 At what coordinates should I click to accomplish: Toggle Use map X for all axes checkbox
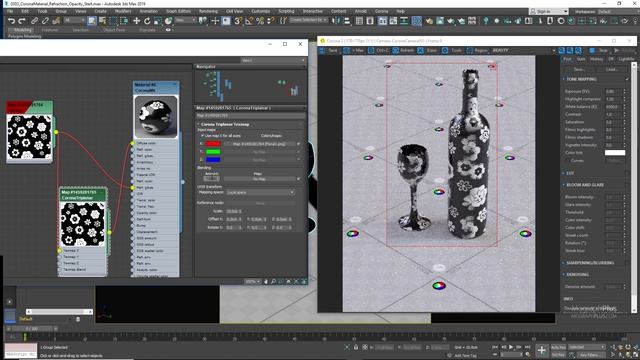coord(202,136)
